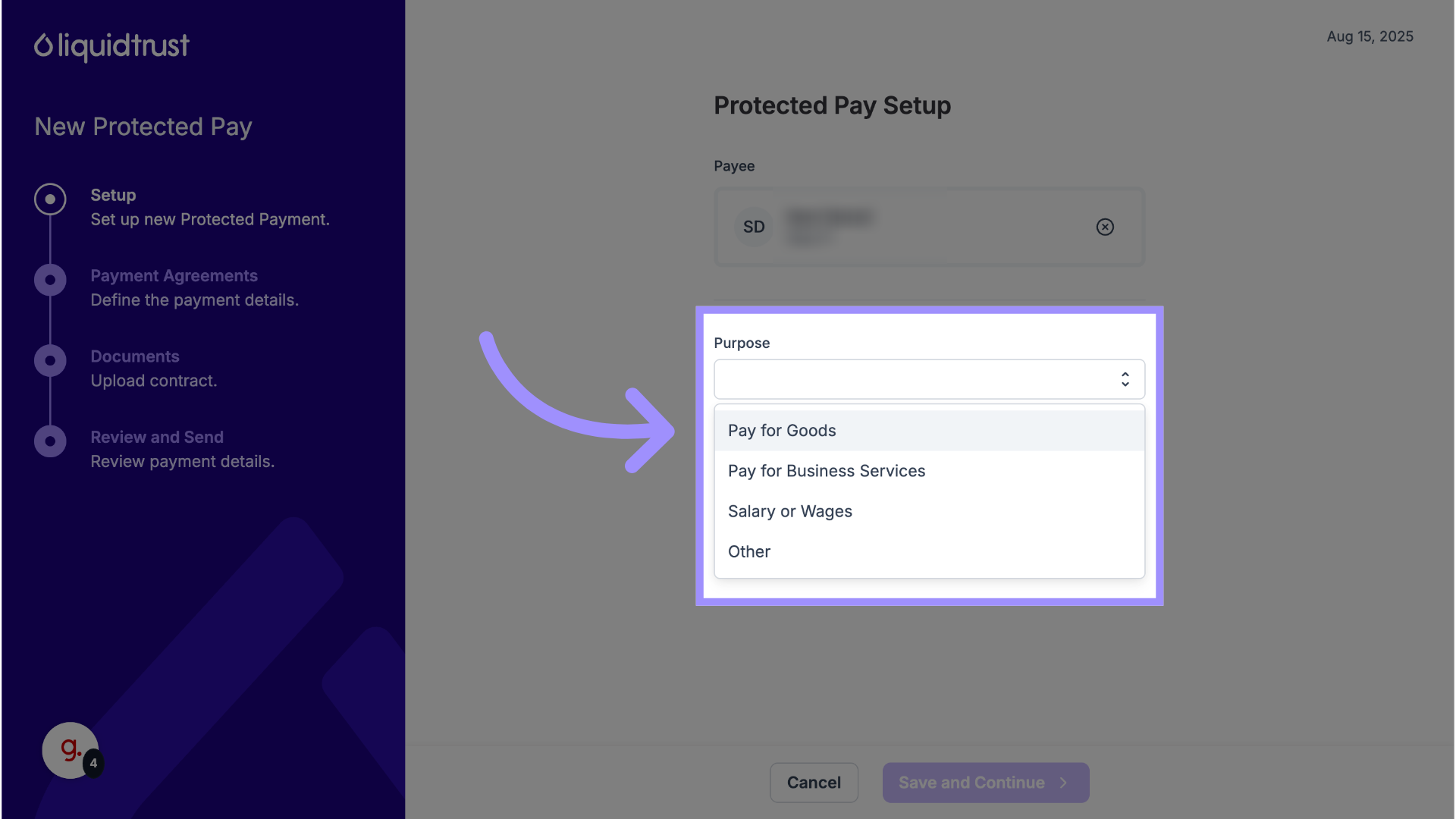1456x819 pixels.
Task: Toggle the Purpose dropdown arrows
Action: click(x=1125, y=379)
